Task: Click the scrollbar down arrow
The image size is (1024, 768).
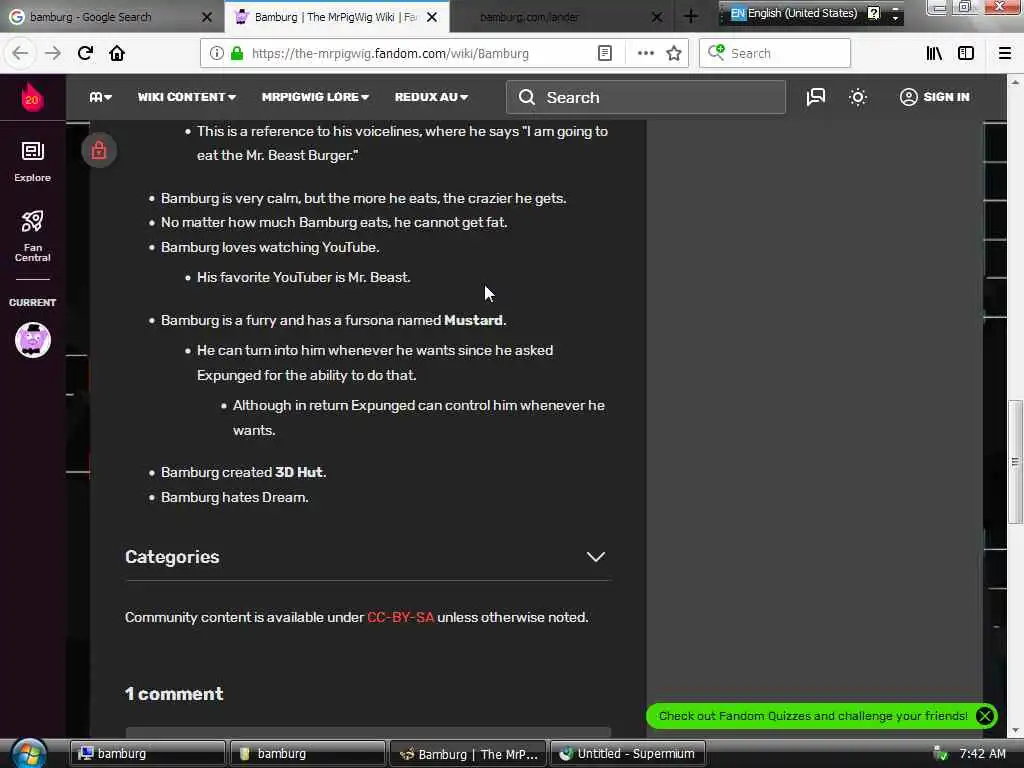Action: click(x=1015, y=730)
